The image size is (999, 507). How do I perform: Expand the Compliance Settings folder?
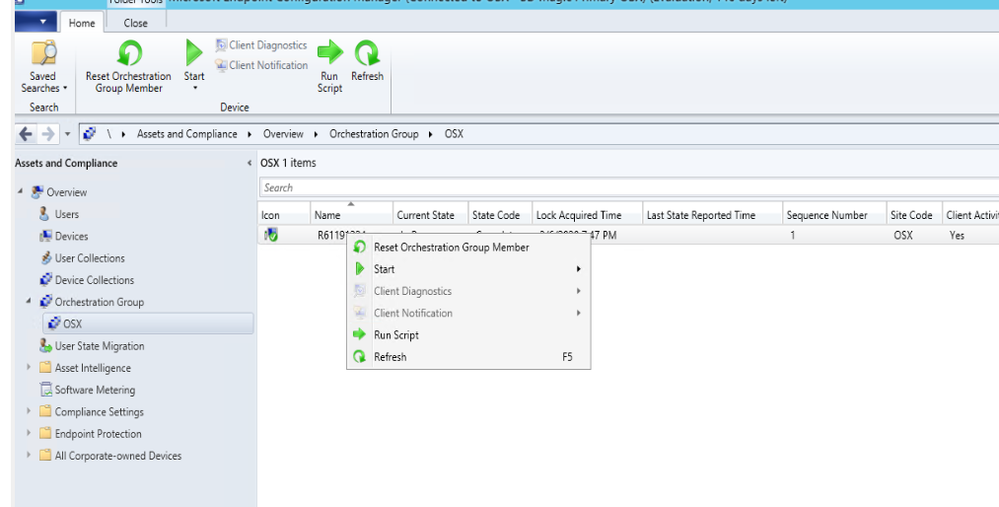tap(29, 411)
